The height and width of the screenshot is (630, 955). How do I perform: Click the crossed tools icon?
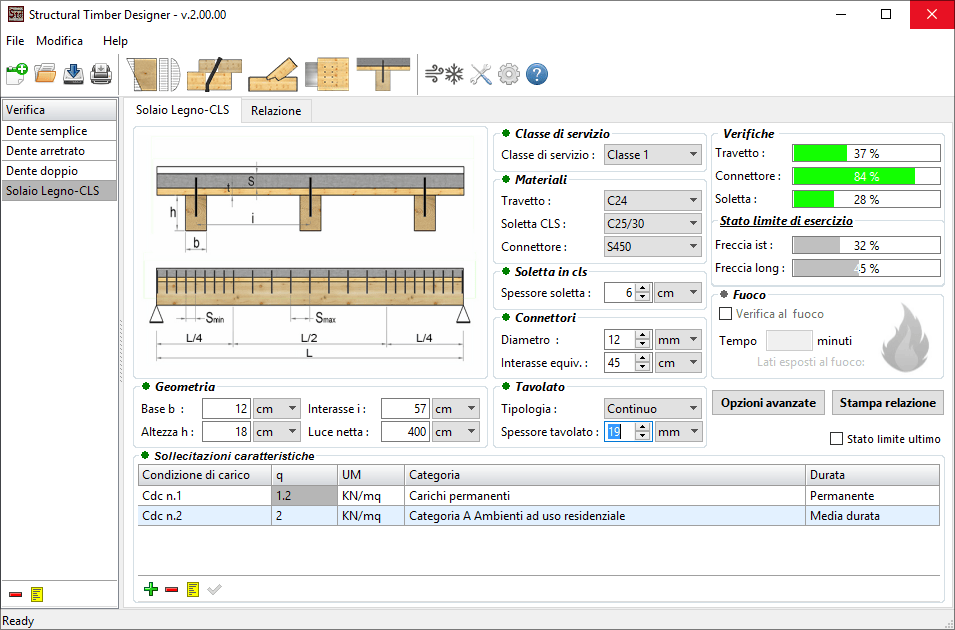point(481,74)
